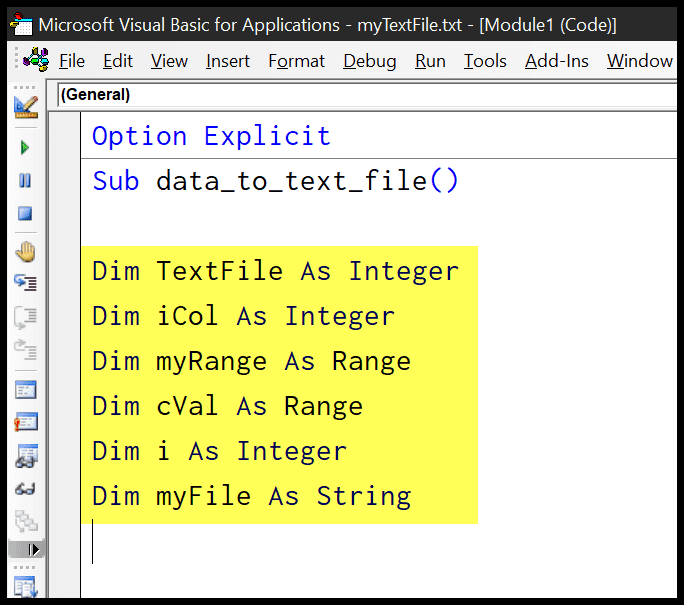Click the margin bar beside Sub data_to_text_file

pyautogui.click(x=64, y=181)
